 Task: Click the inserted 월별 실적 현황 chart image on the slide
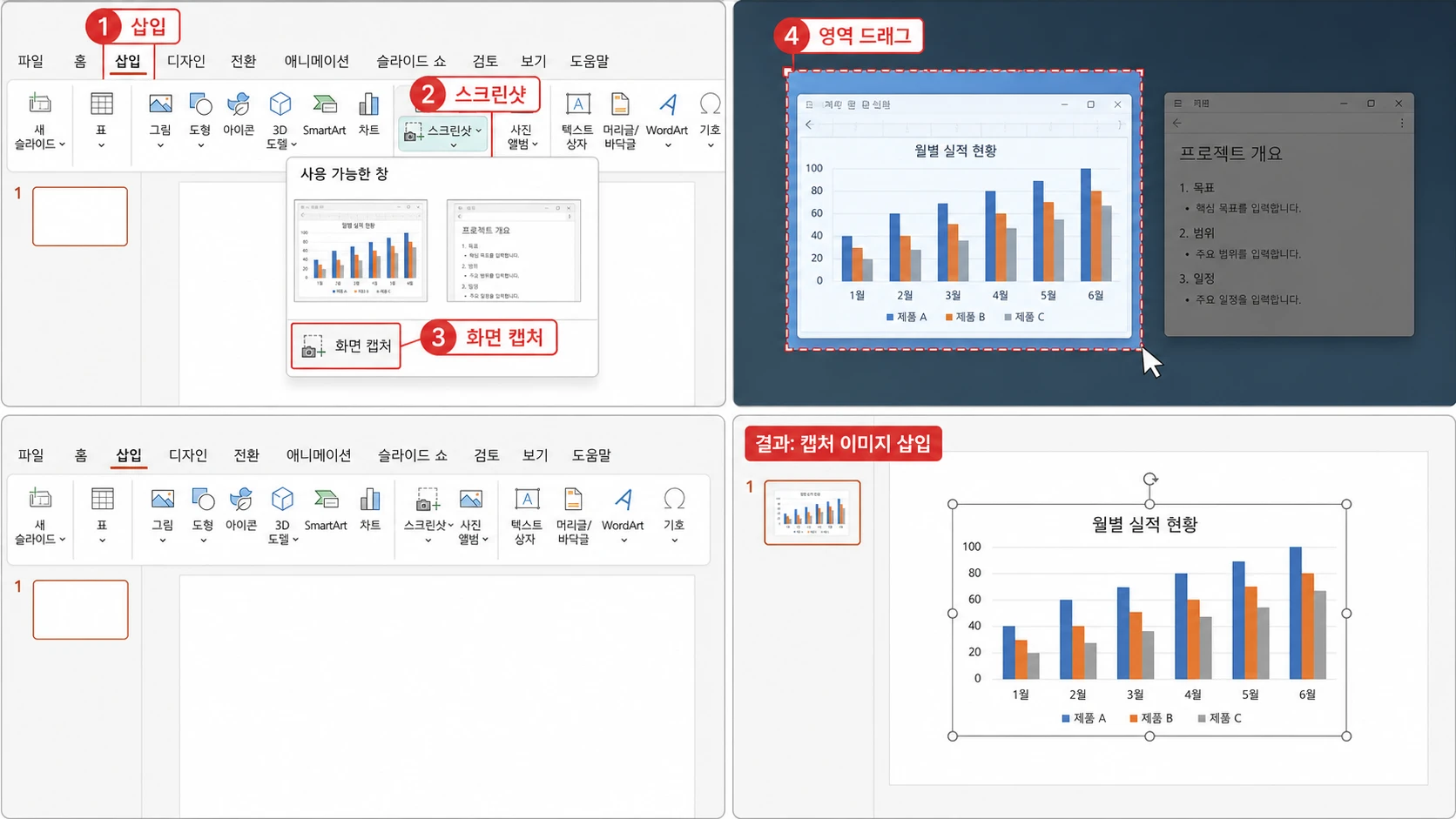[1149, 620]
